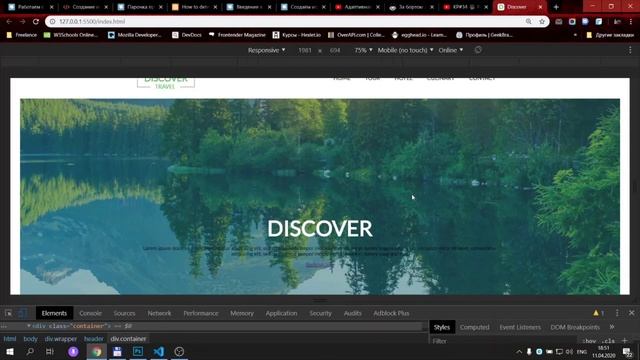Show hidden system tray icons
The width and height of the screenshot is (640, 360).
pos(519,351)
